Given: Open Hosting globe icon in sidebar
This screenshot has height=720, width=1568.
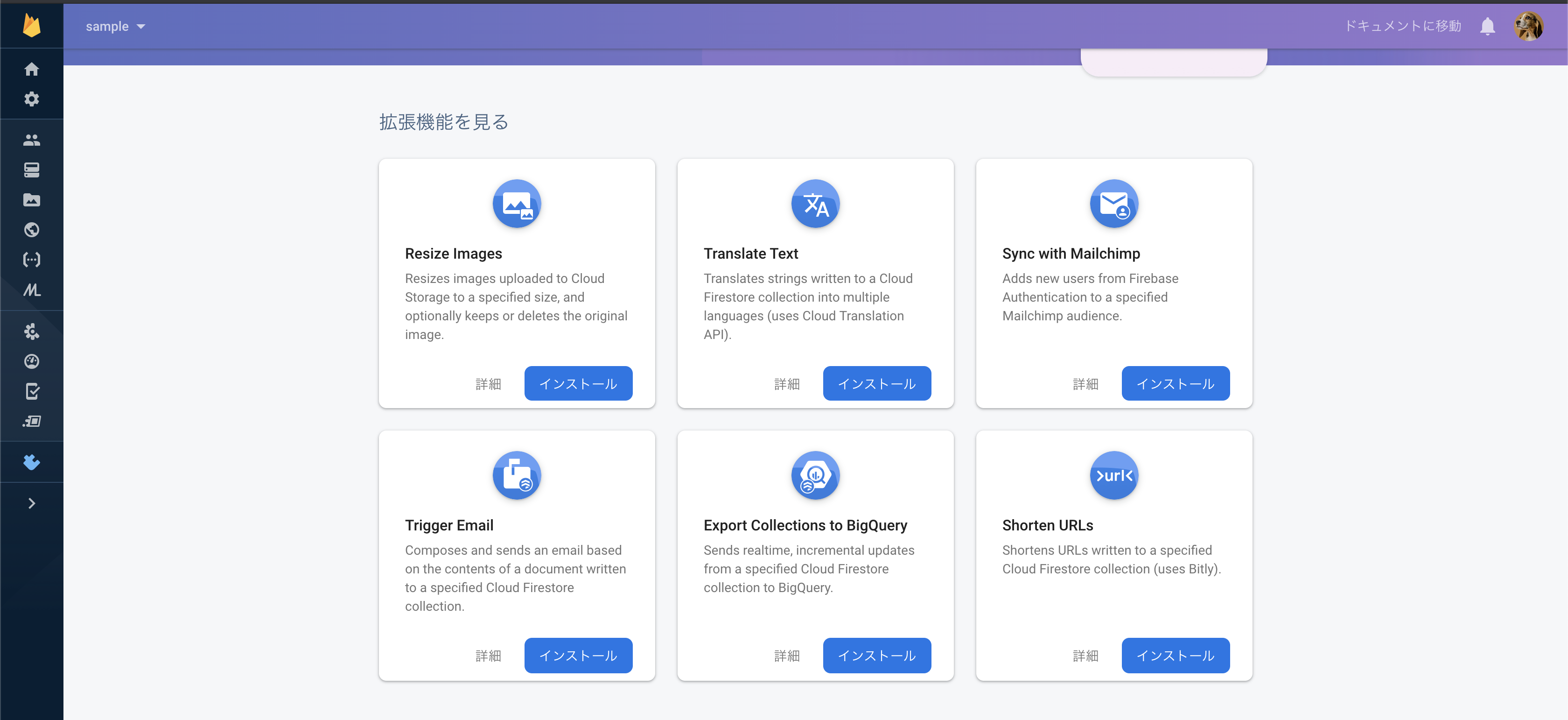Looking at the screenshot, I should [32, 230].
